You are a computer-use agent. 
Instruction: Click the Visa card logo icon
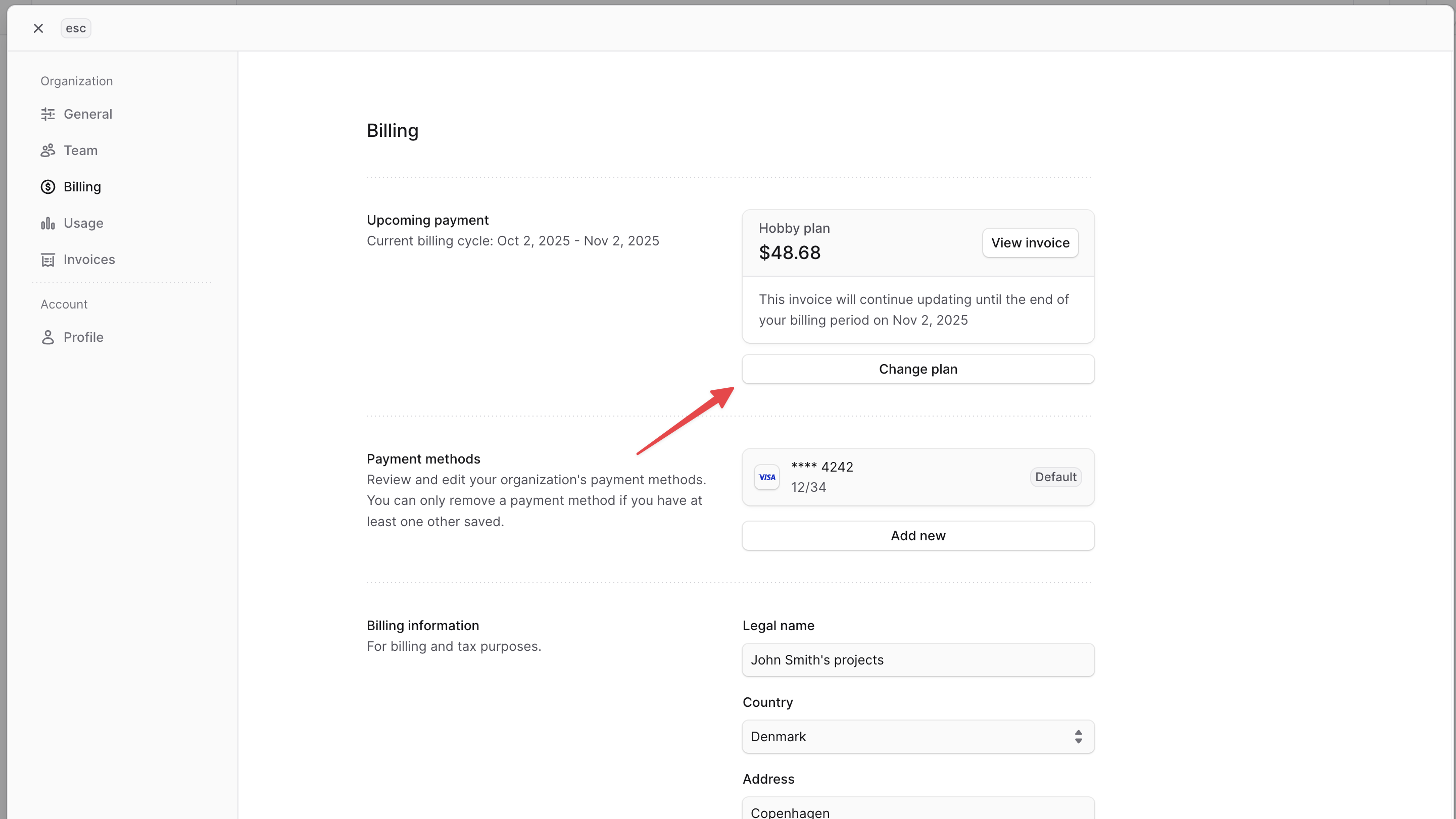coord(766,477)
